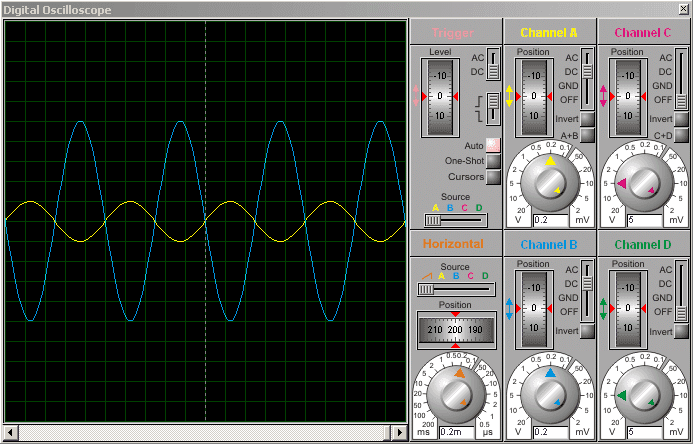Click the Horizontal timebase knob
This screenshot has height=444, width=693.
[x=456, y=395]
